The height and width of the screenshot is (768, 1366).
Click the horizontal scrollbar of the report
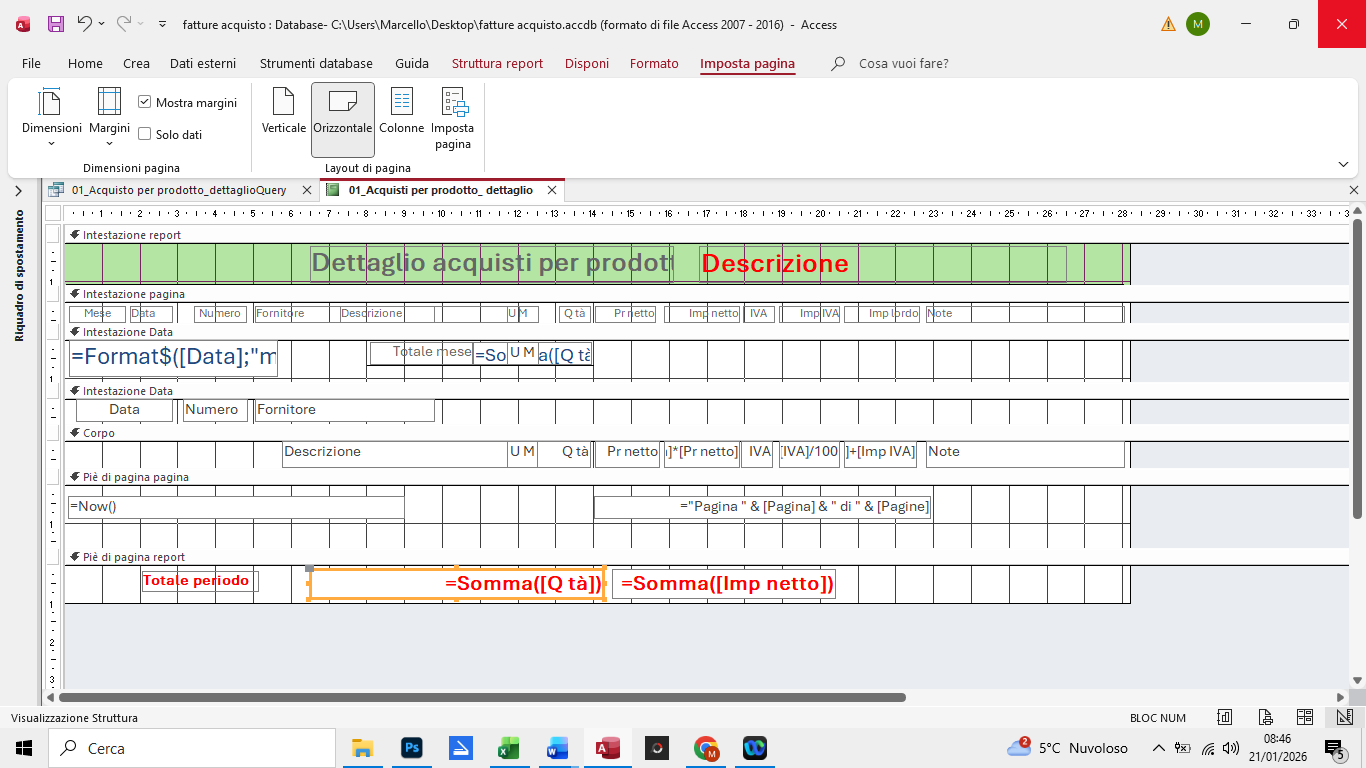[482, 697]
